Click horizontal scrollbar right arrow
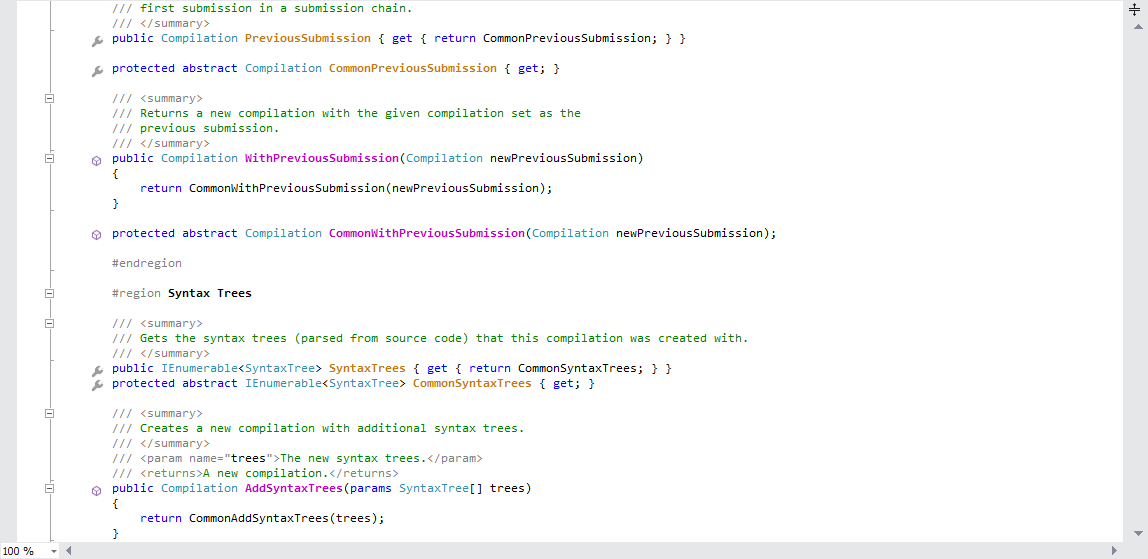Image resolution: width=1148 pixels, height=559 pixels. click(1114, 550)
